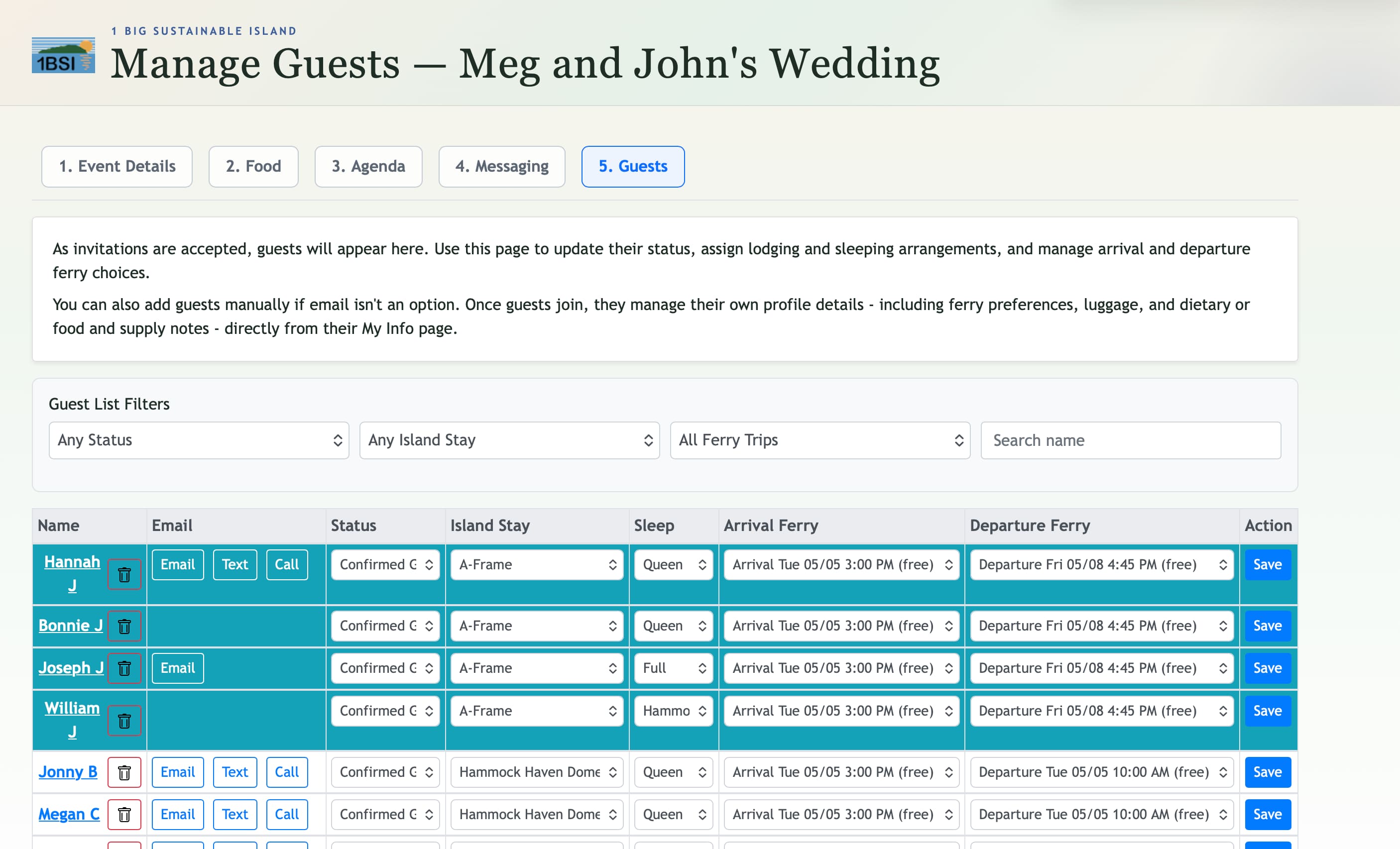Expand the Any Island Stay filter
The width and height of the screenshot is (1400, 849).
[x=508, y=440]
